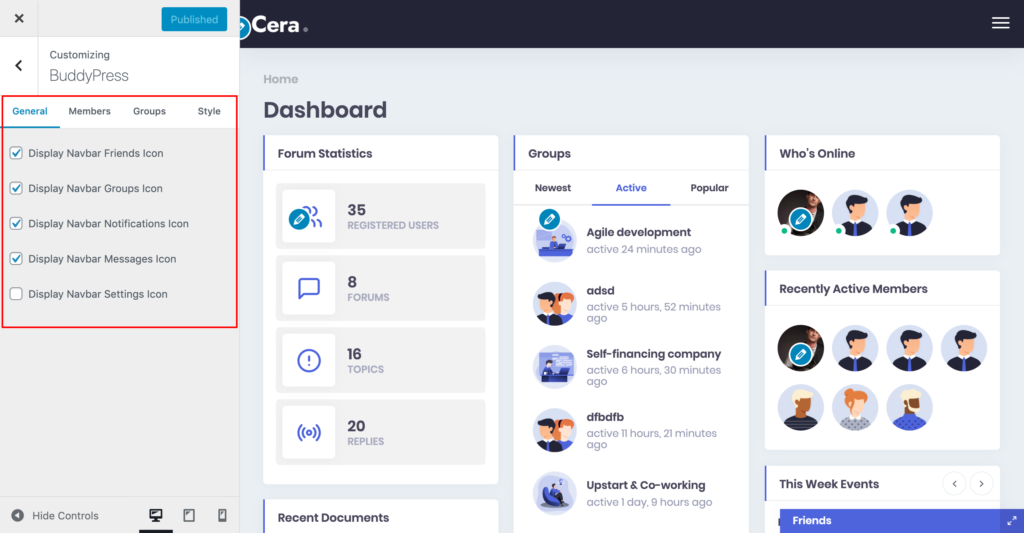Switch to desktop preview device
The image size is (1024, 533).
155,515
